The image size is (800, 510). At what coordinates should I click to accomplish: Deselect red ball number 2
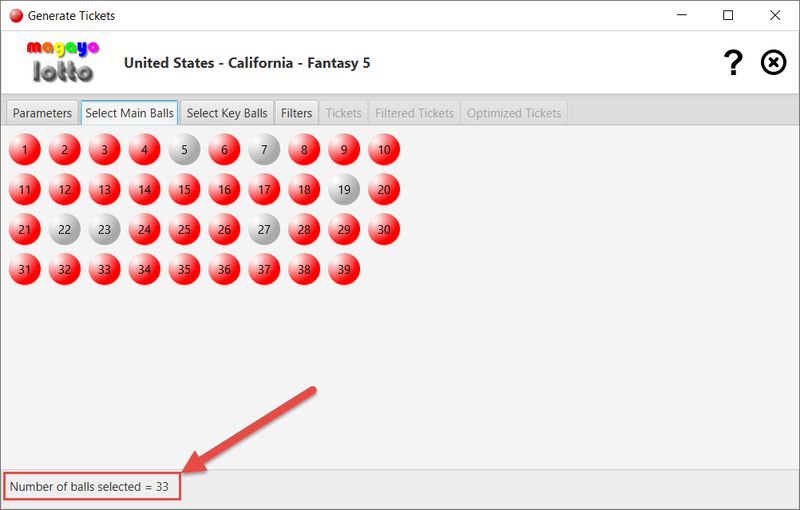65,149
